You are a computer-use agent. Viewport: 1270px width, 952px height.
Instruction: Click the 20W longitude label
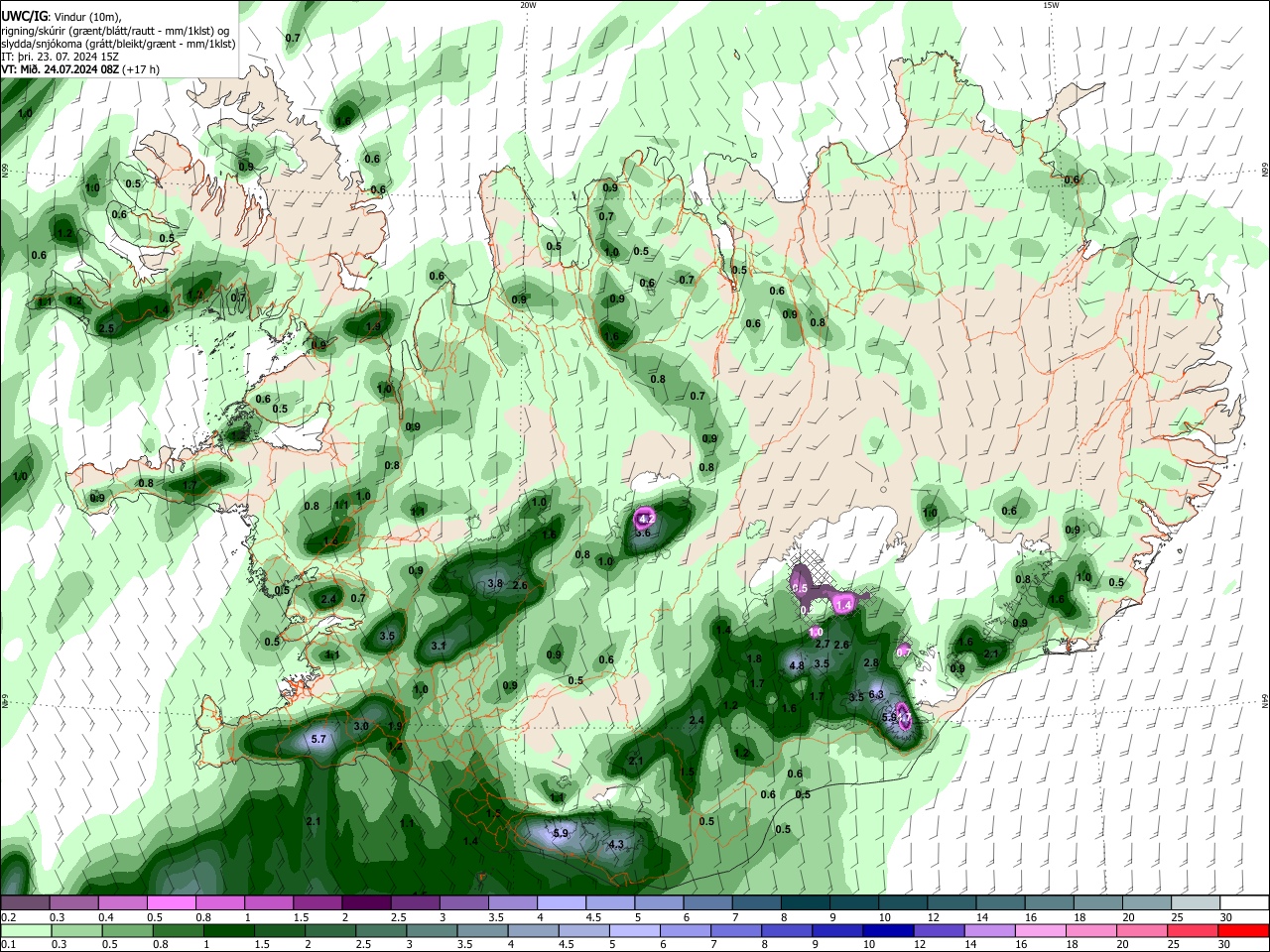click(x=528, y=5)
